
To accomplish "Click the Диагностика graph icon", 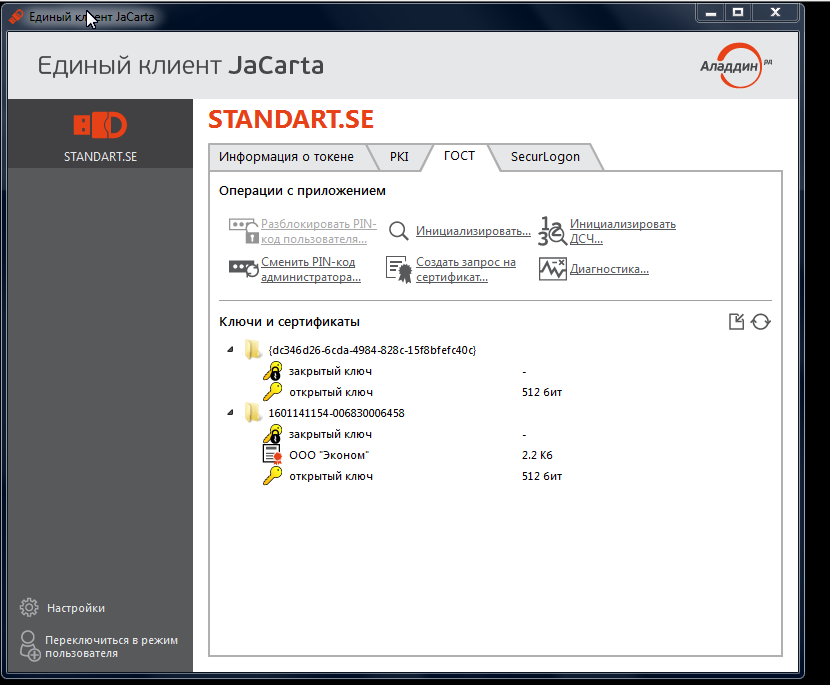I will [553, 269].
